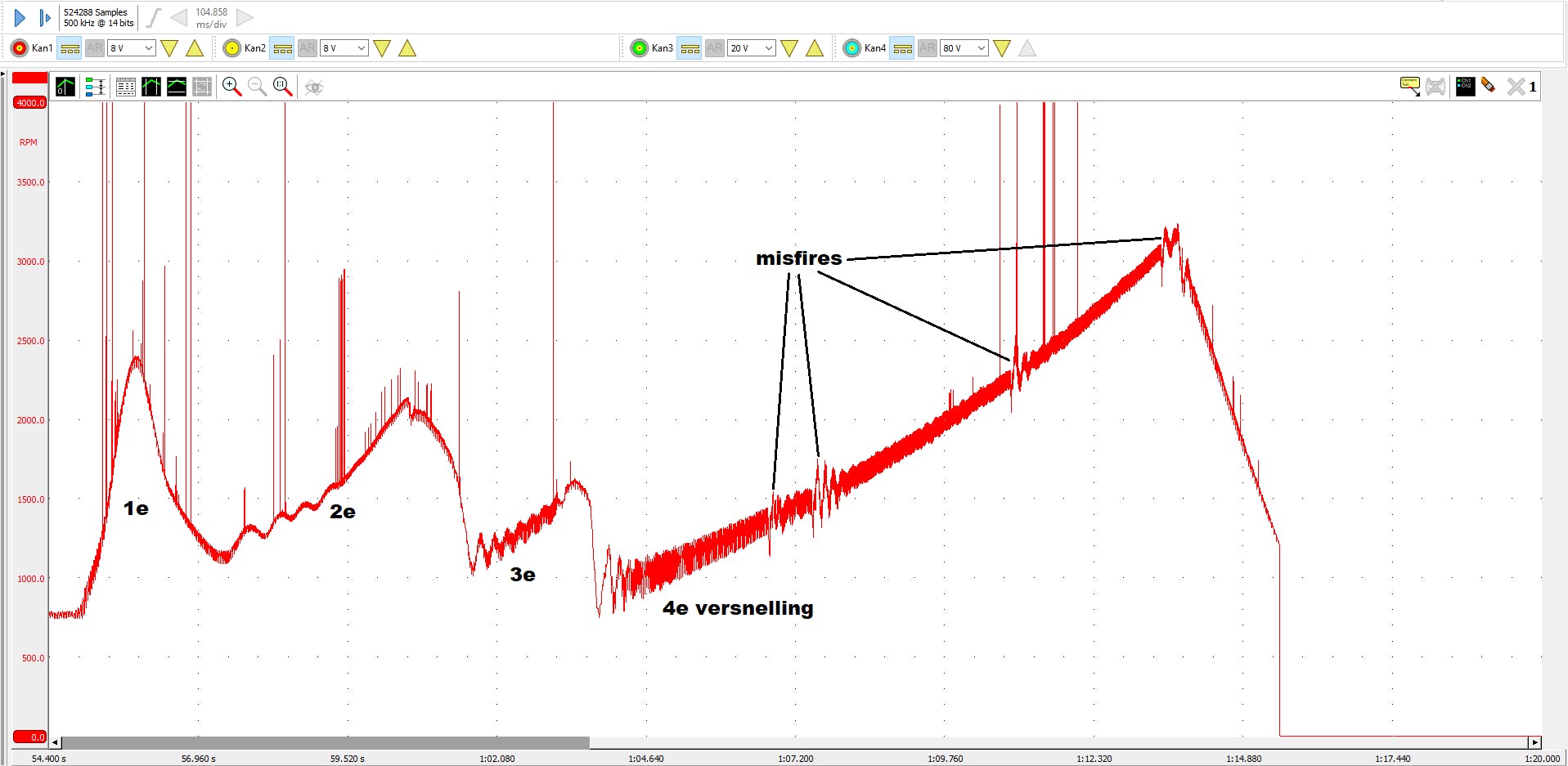Click the one-shot measurement button
Image resolution: width=1568 pixels, height=766 pixels.
tap(45, 17)
